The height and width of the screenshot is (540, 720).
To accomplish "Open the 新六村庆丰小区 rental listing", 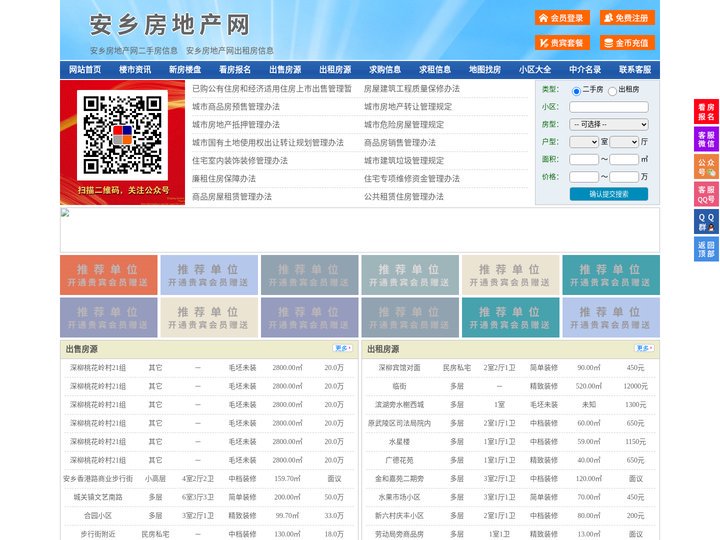I will coord(399,516).
